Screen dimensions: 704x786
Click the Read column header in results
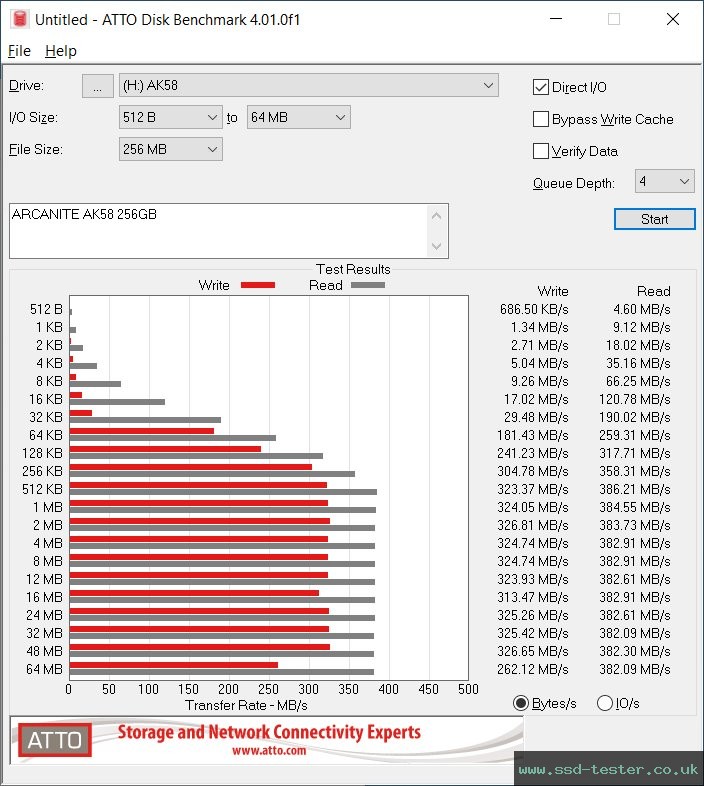point(653,291)
